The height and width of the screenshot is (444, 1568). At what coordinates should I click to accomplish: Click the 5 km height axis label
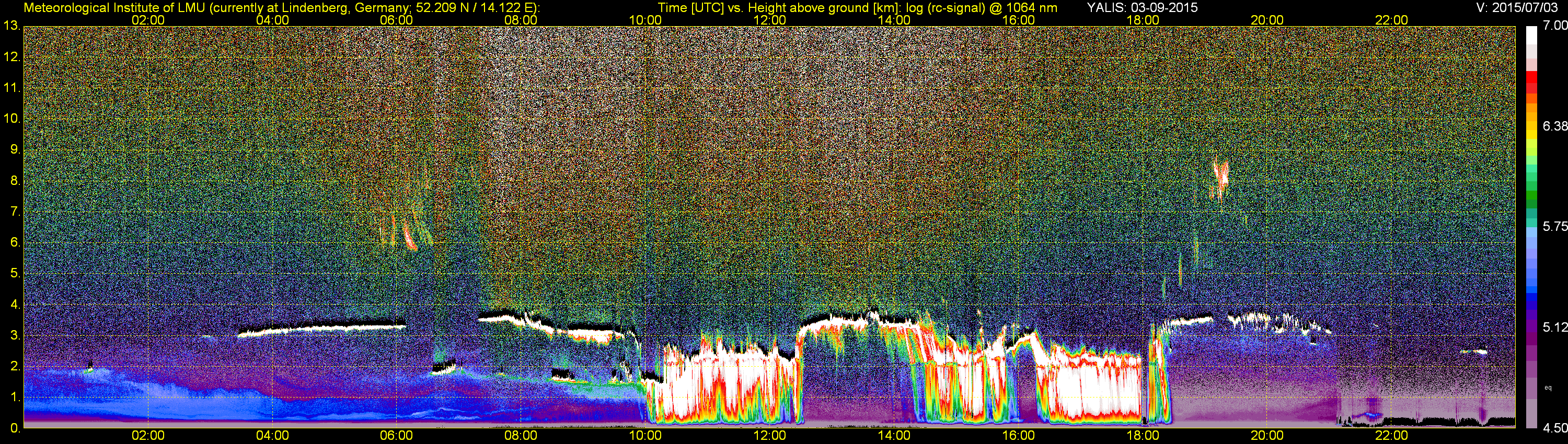pos(15,274)
